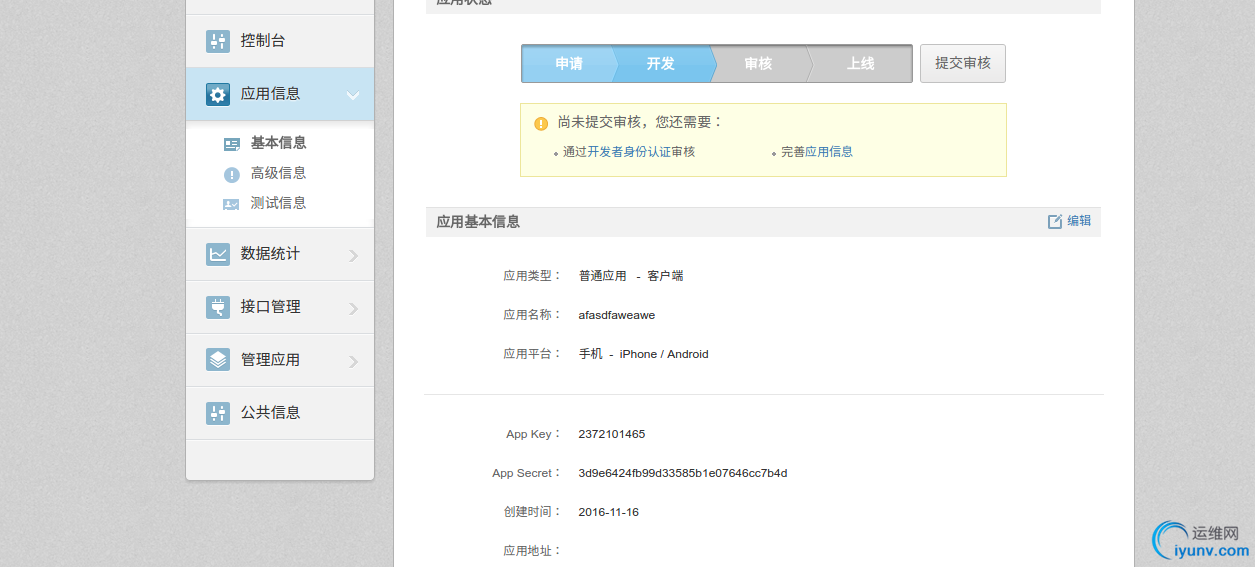Click the app name afasdfaweawe

(x=617, y=315)
